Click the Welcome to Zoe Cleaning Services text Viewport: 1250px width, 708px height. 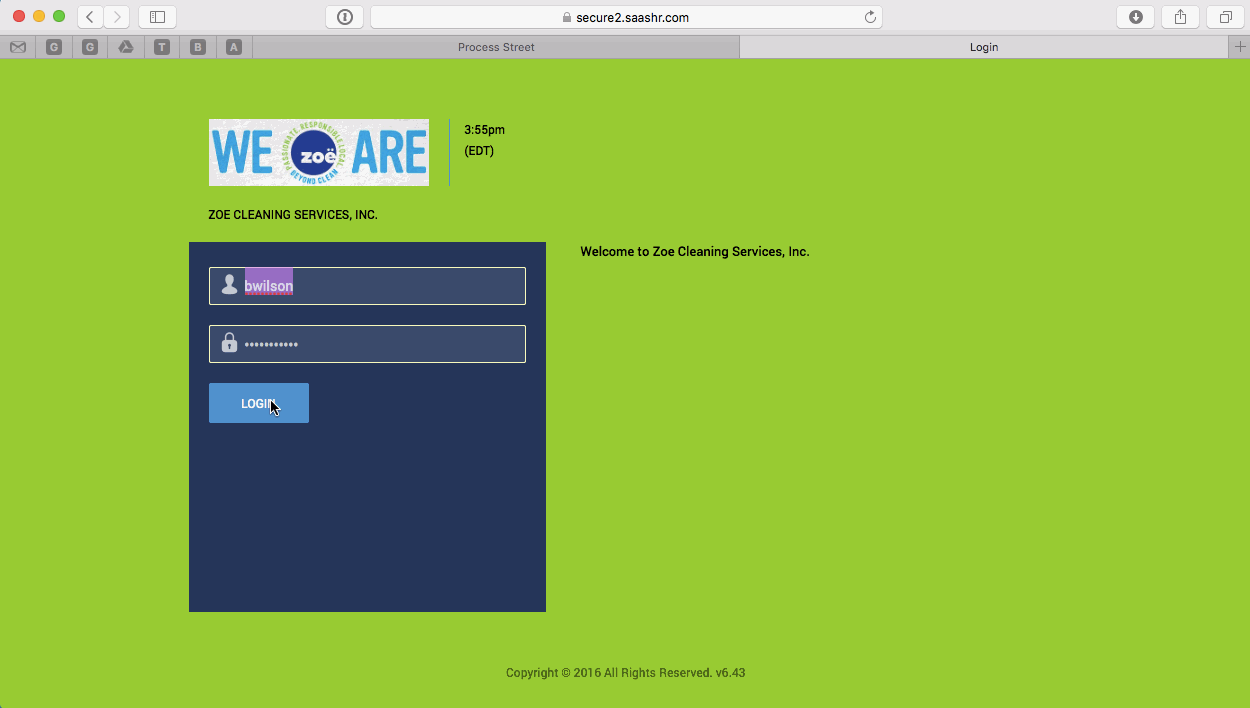695,252
